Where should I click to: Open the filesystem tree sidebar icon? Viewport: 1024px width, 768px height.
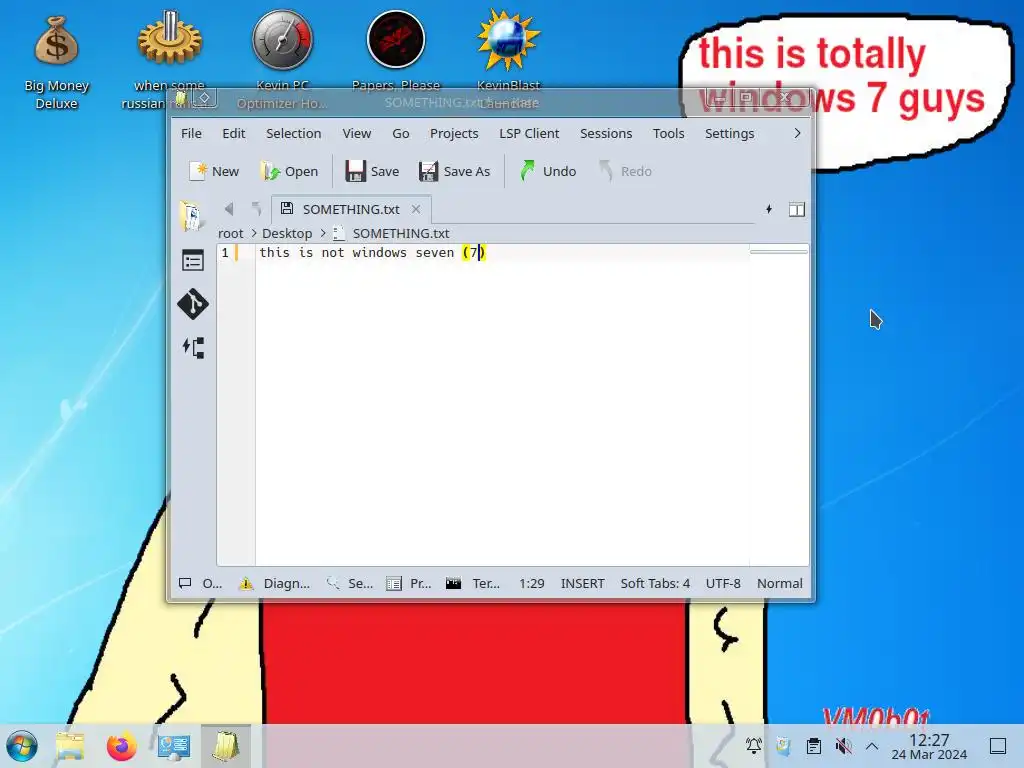pos(193,347)
